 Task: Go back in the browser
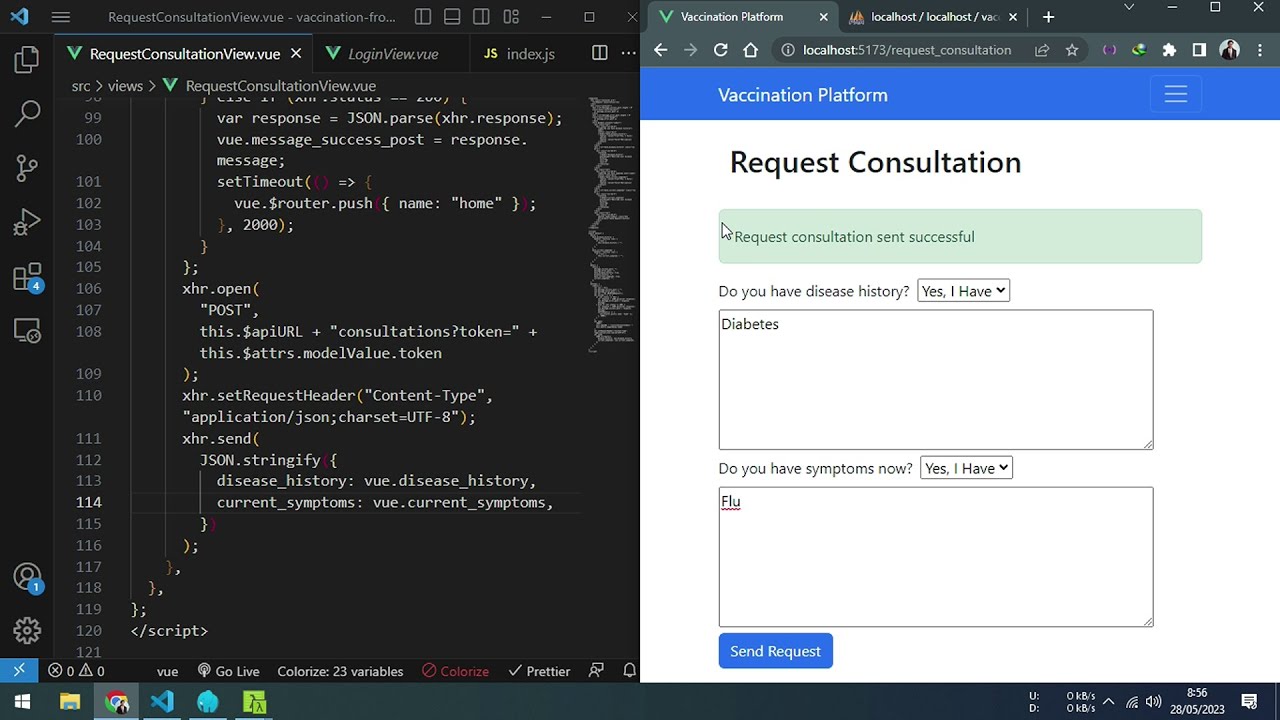[x=661, y=50]
